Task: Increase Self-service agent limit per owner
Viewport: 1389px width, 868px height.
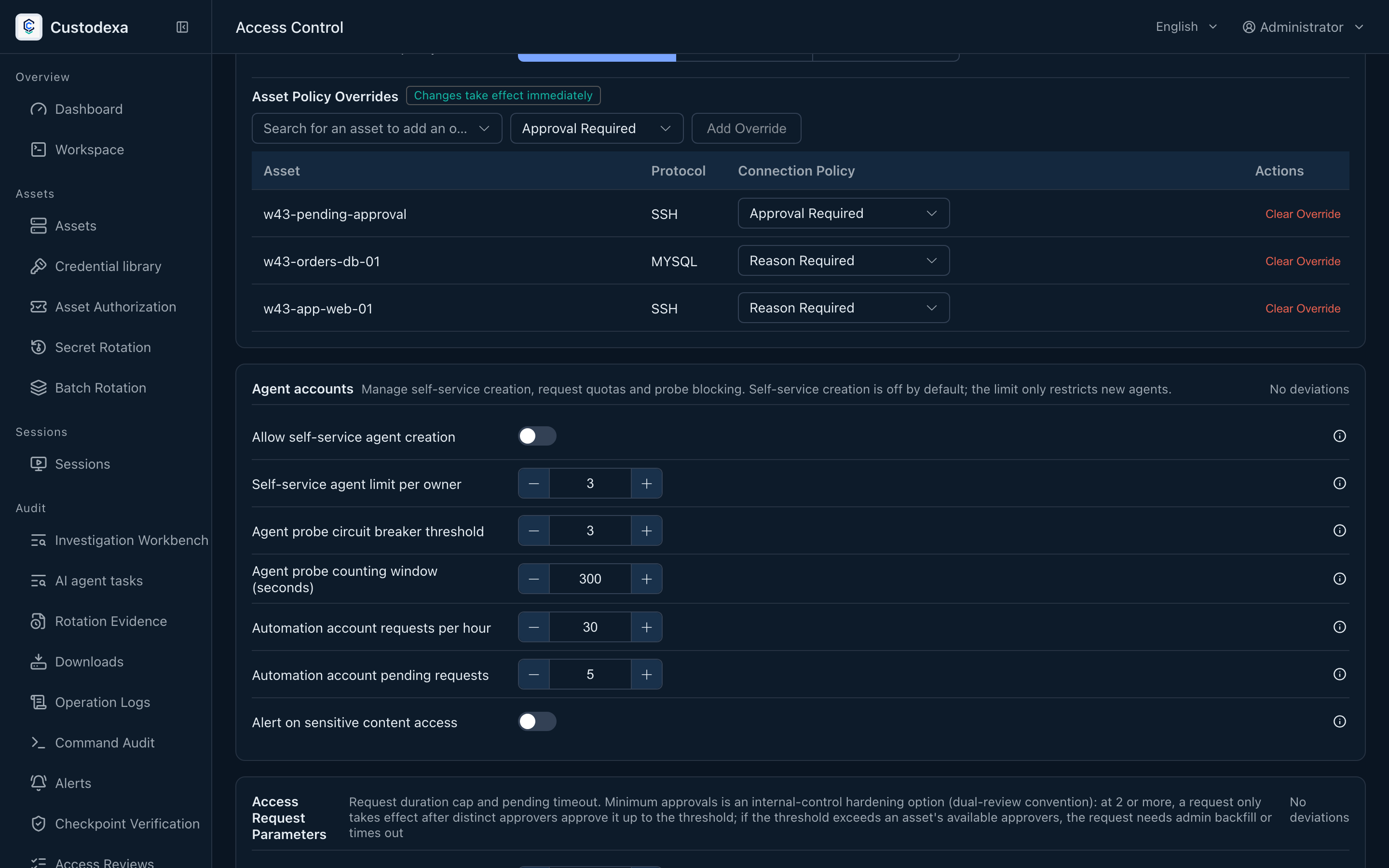Action: (x=646, y=483)
